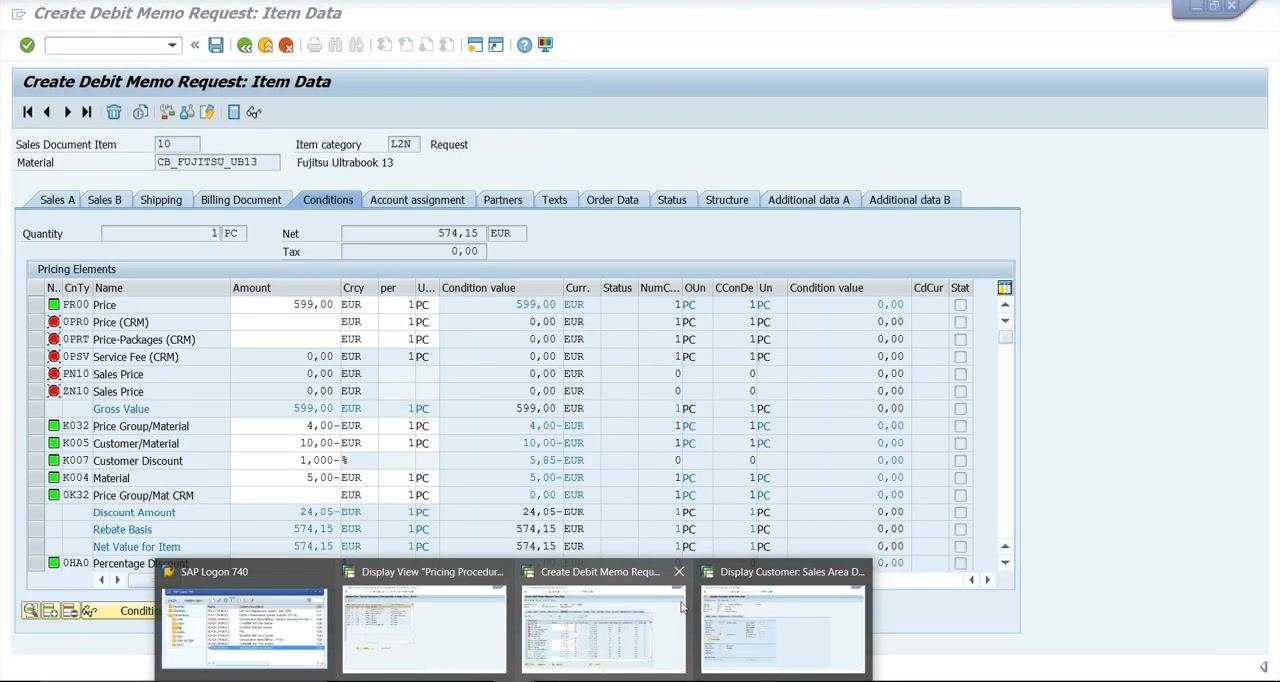Toggle Stat checkbox in 0PR0 Price (CRM) row

[960, 322]
